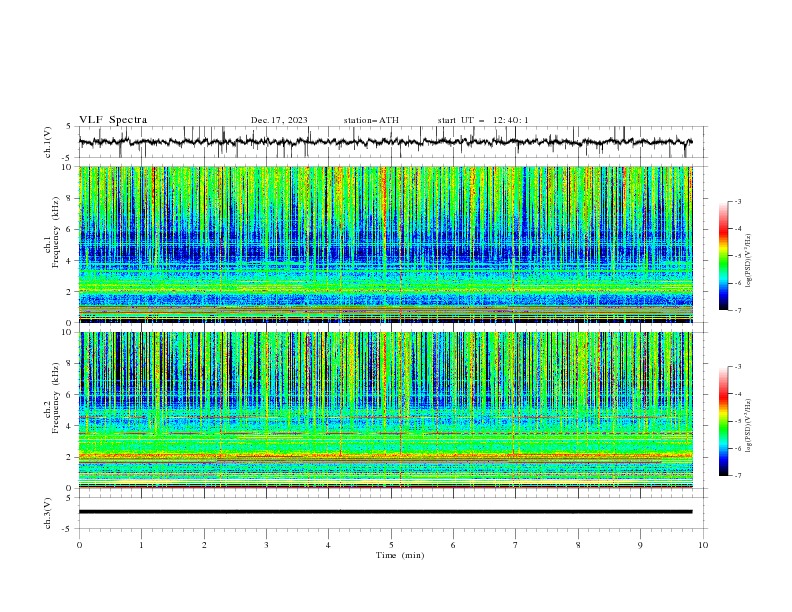Click the "-7" label on lower colorbar
This screenshot has height=612, width=792.
pos(738,476)
